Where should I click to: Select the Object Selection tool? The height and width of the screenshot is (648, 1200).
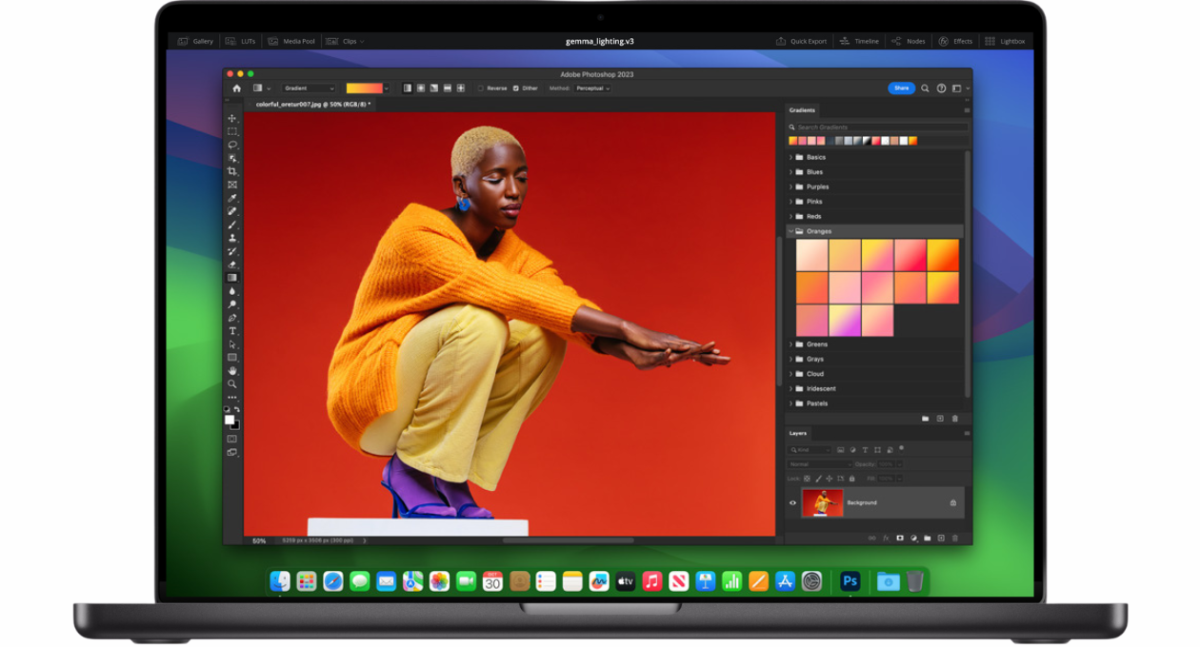tap(232, 158)
